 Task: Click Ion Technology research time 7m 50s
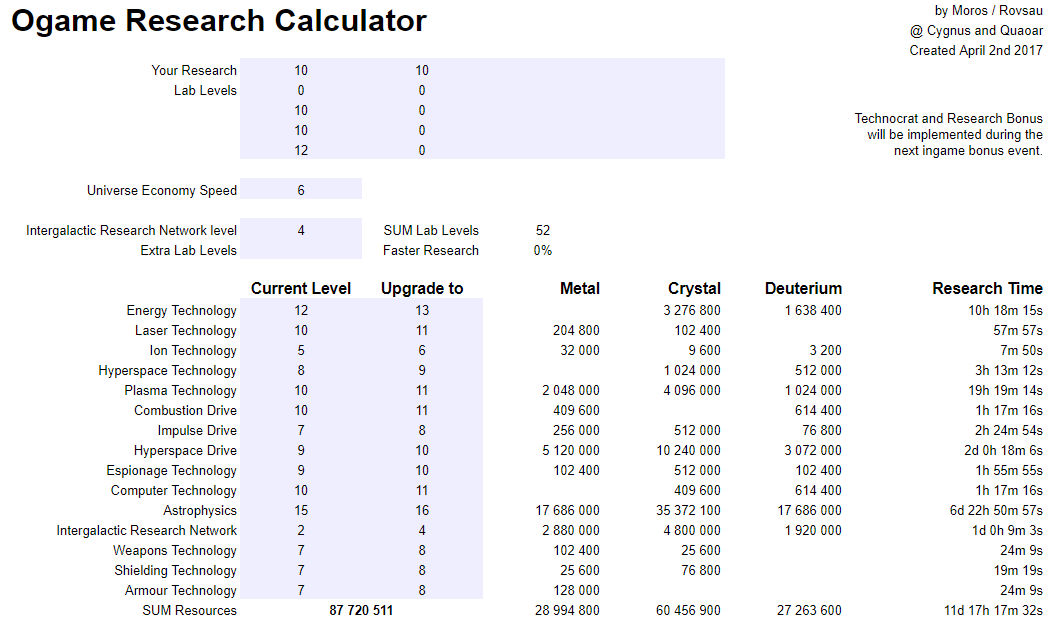tap(1022, 351)
